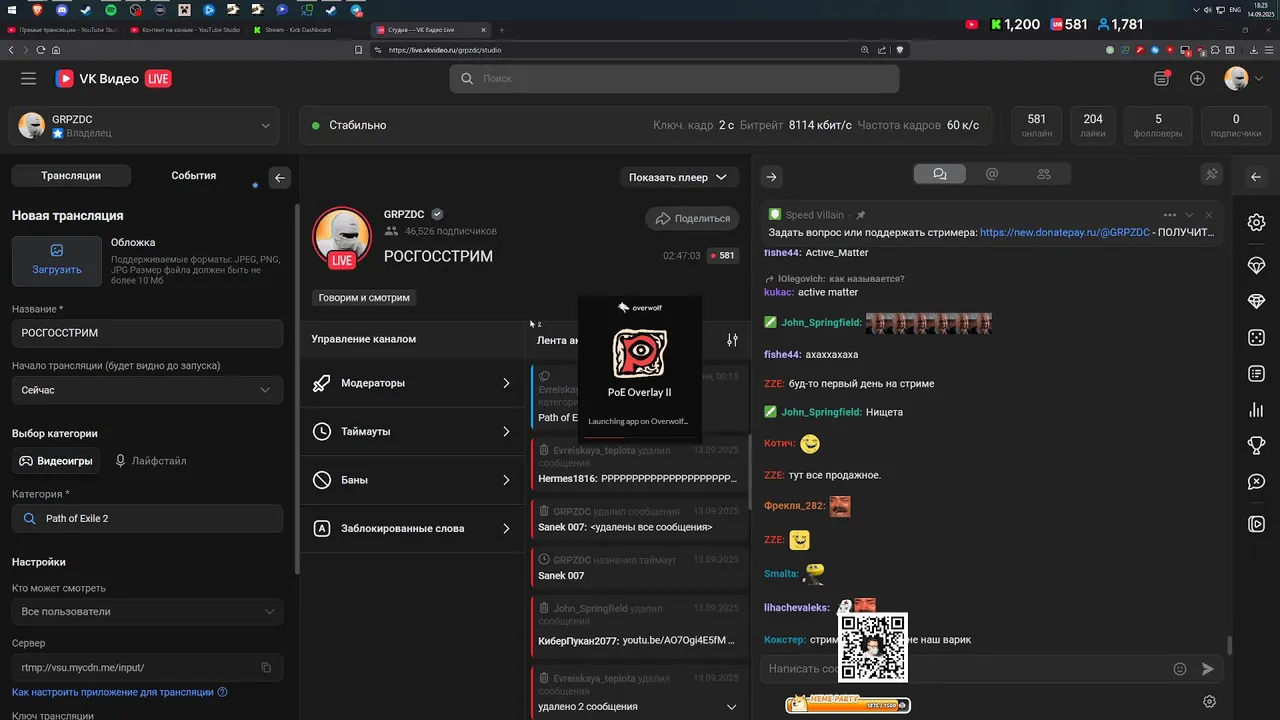Viewport: 1280px width, 720px height.
Task: Switch to Stream - Kick Dashboard browser tab
Action: click(x=298, y=30)
